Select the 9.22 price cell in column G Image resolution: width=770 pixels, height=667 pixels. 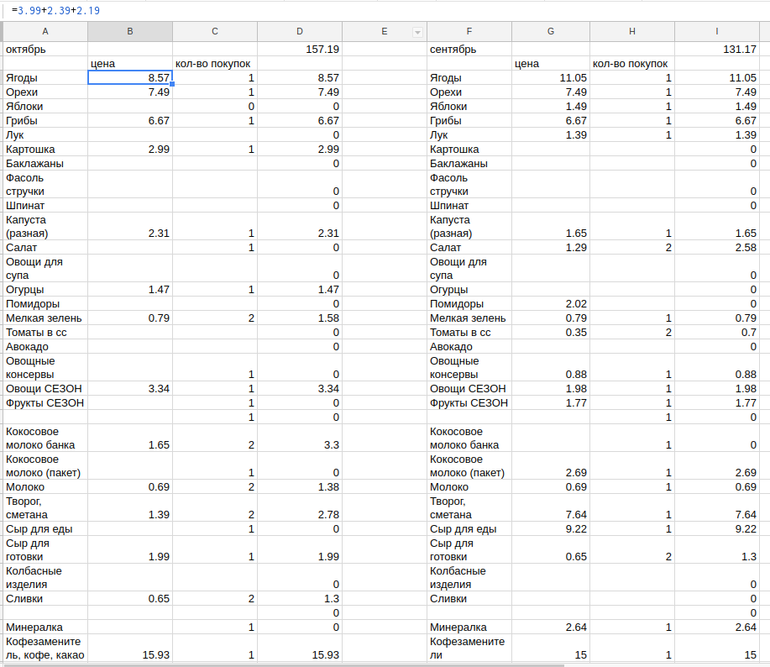(550, 529)
